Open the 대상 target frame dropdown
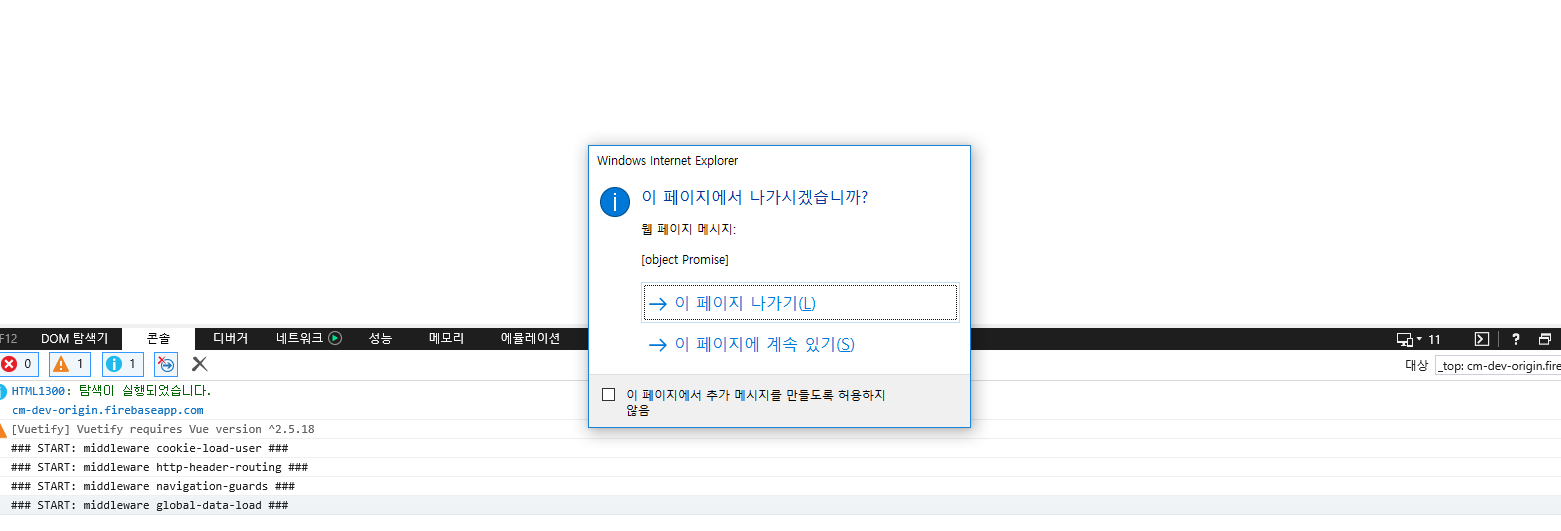This screenshot has width=1561, height=531. [1497, 365]
